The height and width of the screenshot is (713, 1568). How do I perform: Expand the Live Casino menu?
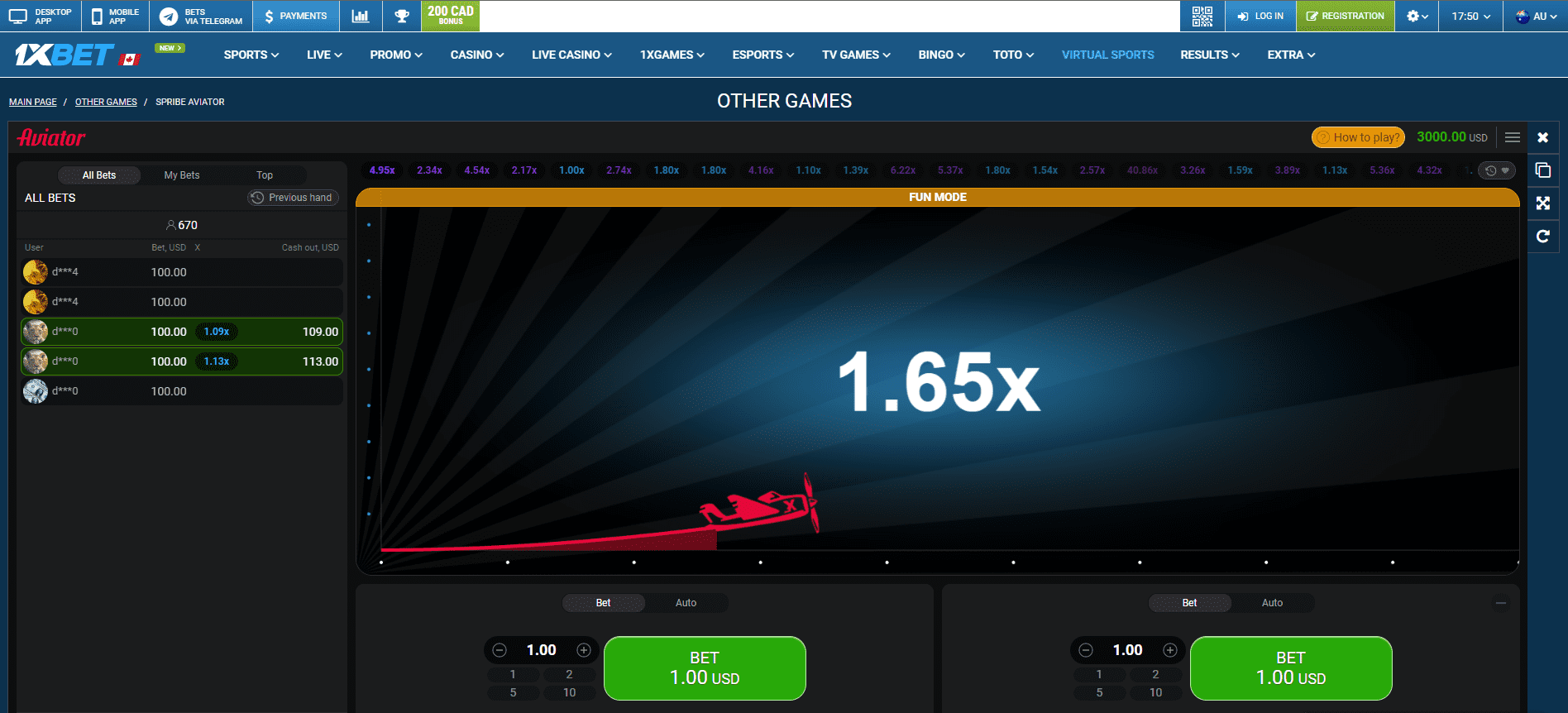571,55
